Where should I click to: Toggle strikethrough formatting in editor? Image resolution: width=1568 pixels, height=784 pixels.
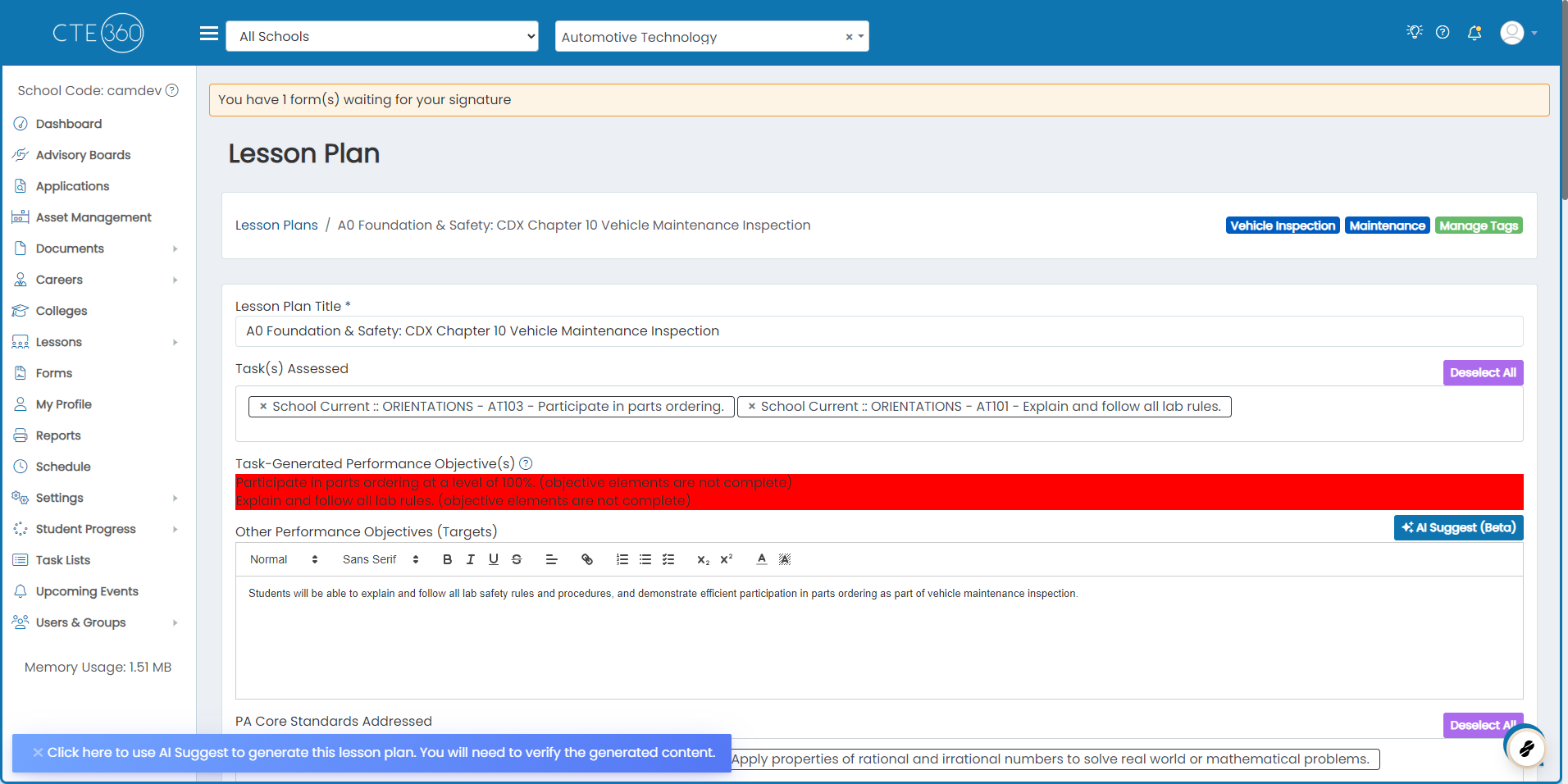coord(517,559)
